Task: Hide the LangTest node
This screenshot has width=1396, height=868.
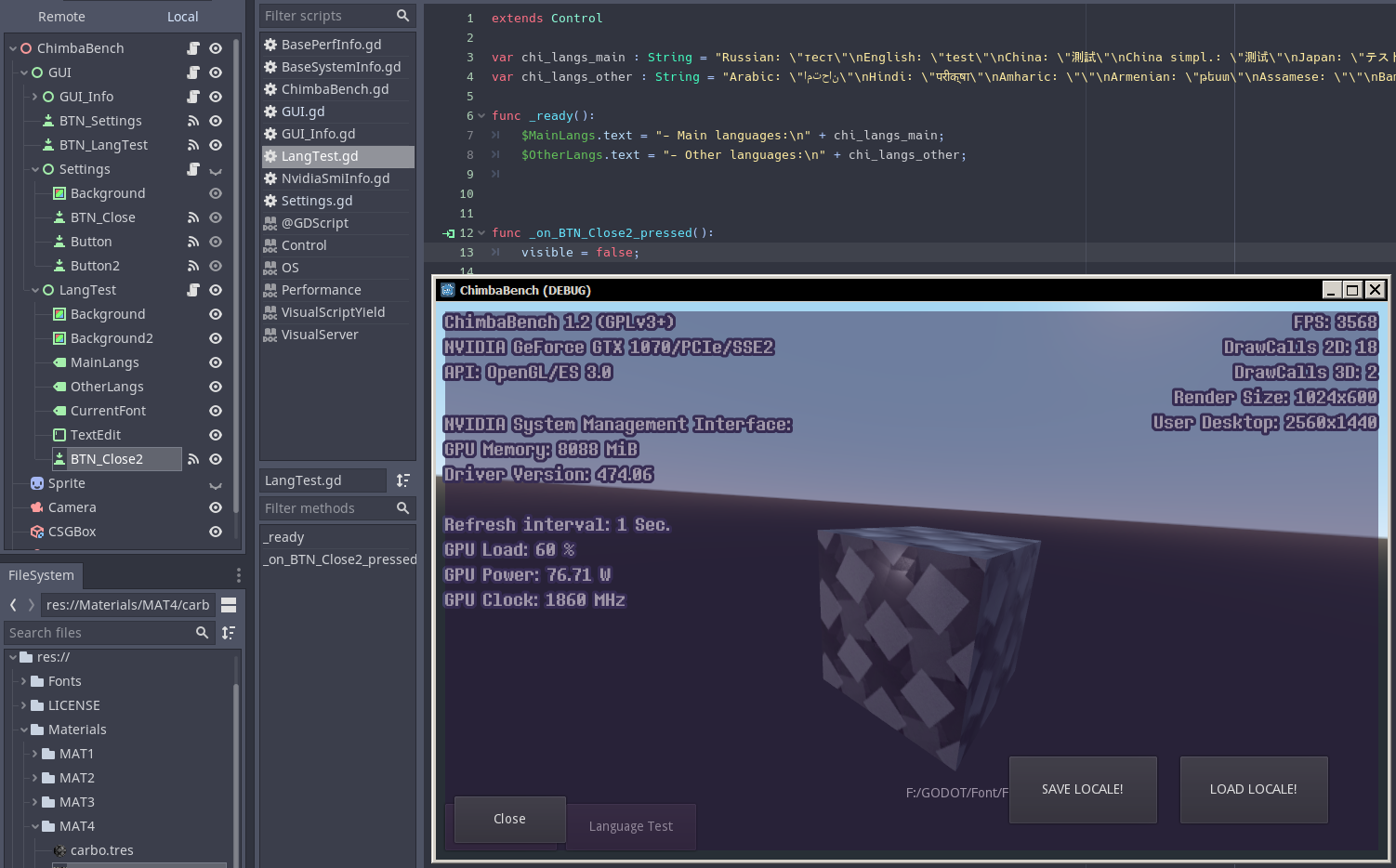Action: click(216, 290)
